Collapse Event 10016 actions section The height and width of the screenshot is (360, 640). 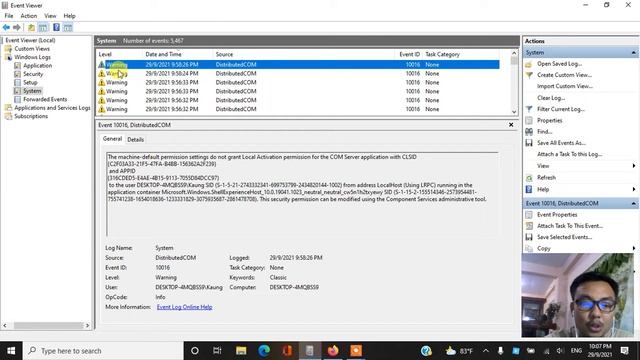pos(633,203)
